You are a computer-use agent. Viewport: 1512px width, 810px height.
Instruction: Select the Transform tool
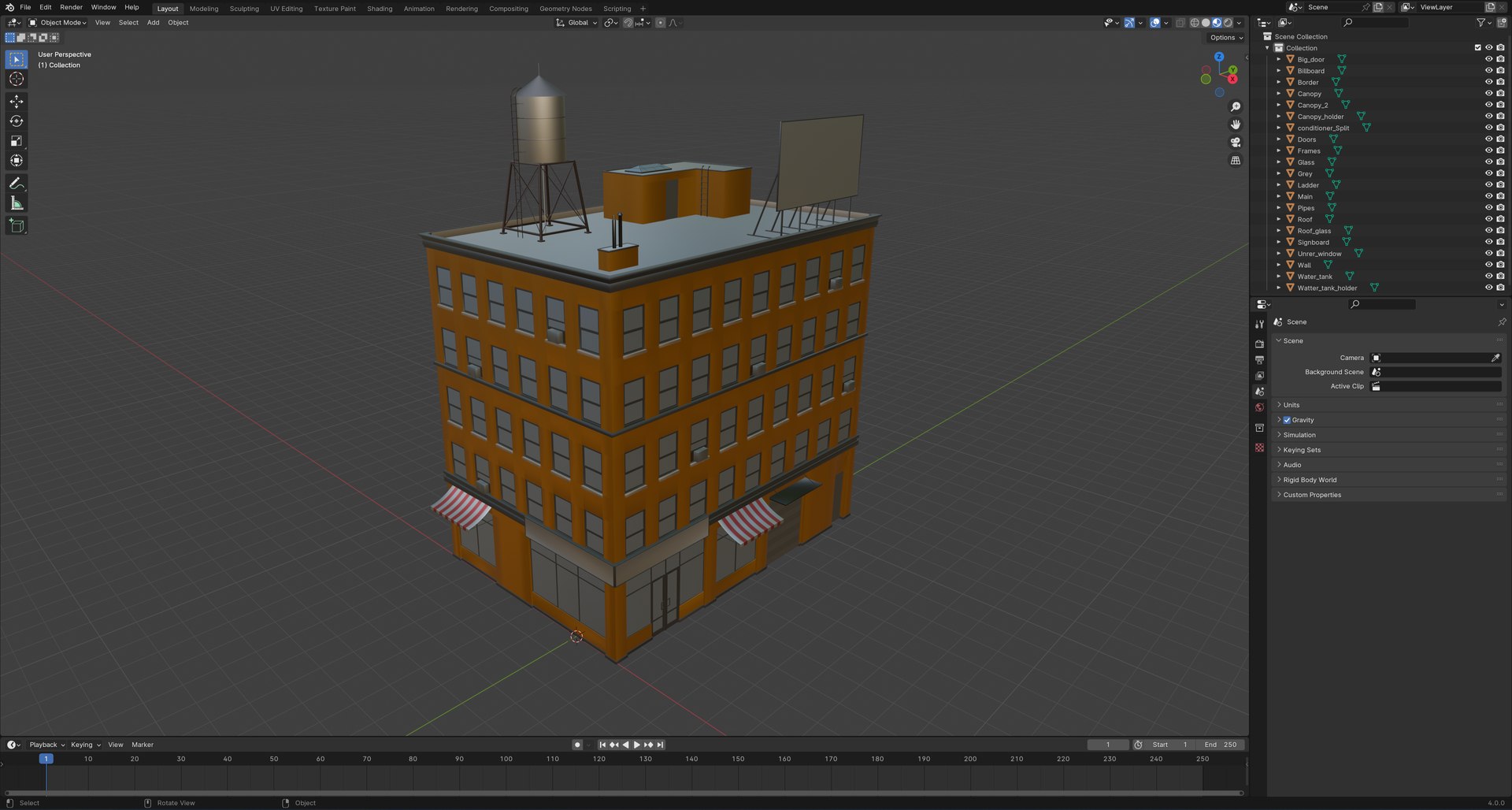click(x=17, y=161)
